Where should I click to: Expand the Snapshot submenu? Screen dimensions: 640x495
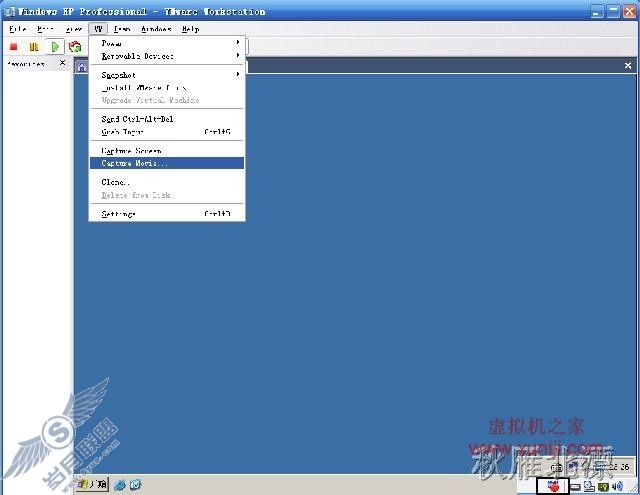[167, 75]
